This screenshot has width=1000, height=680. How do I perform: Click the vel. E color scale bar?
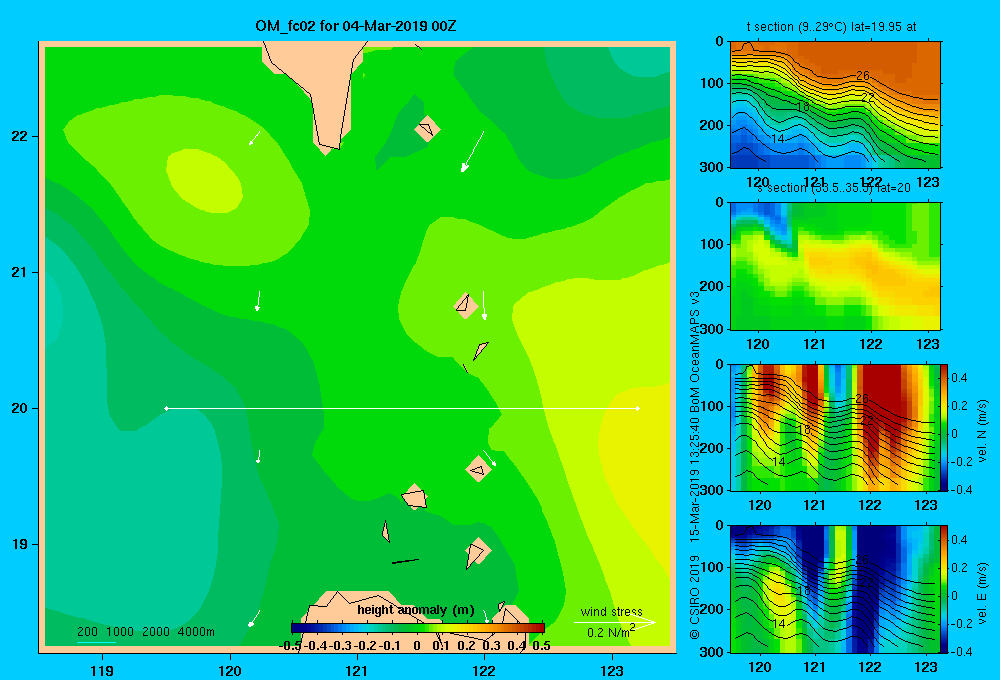[x=945, y=589]
